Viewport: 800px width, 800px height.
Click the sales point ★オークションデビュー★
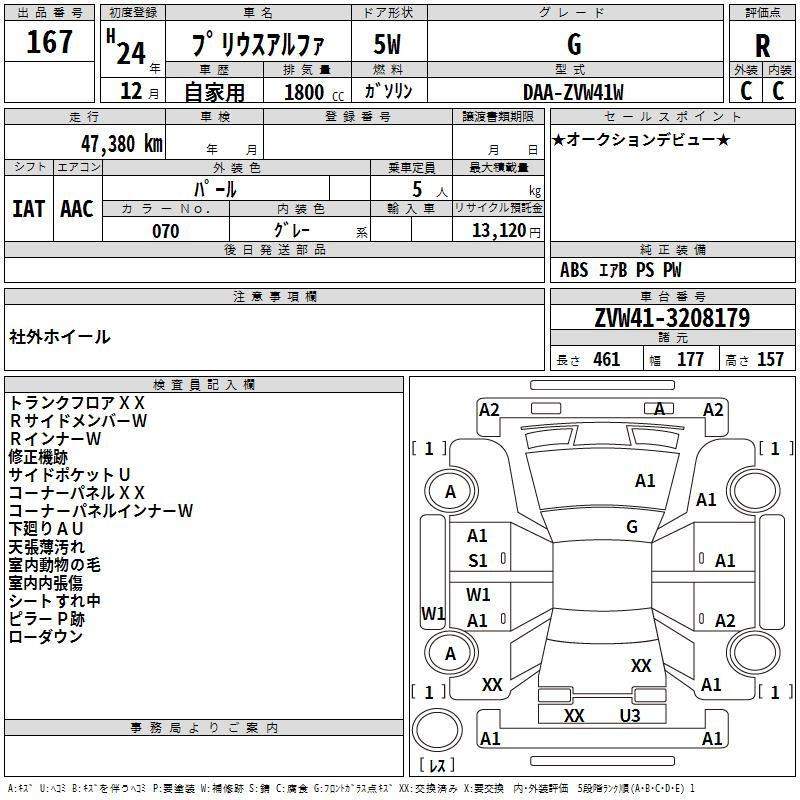click(641, 139)
